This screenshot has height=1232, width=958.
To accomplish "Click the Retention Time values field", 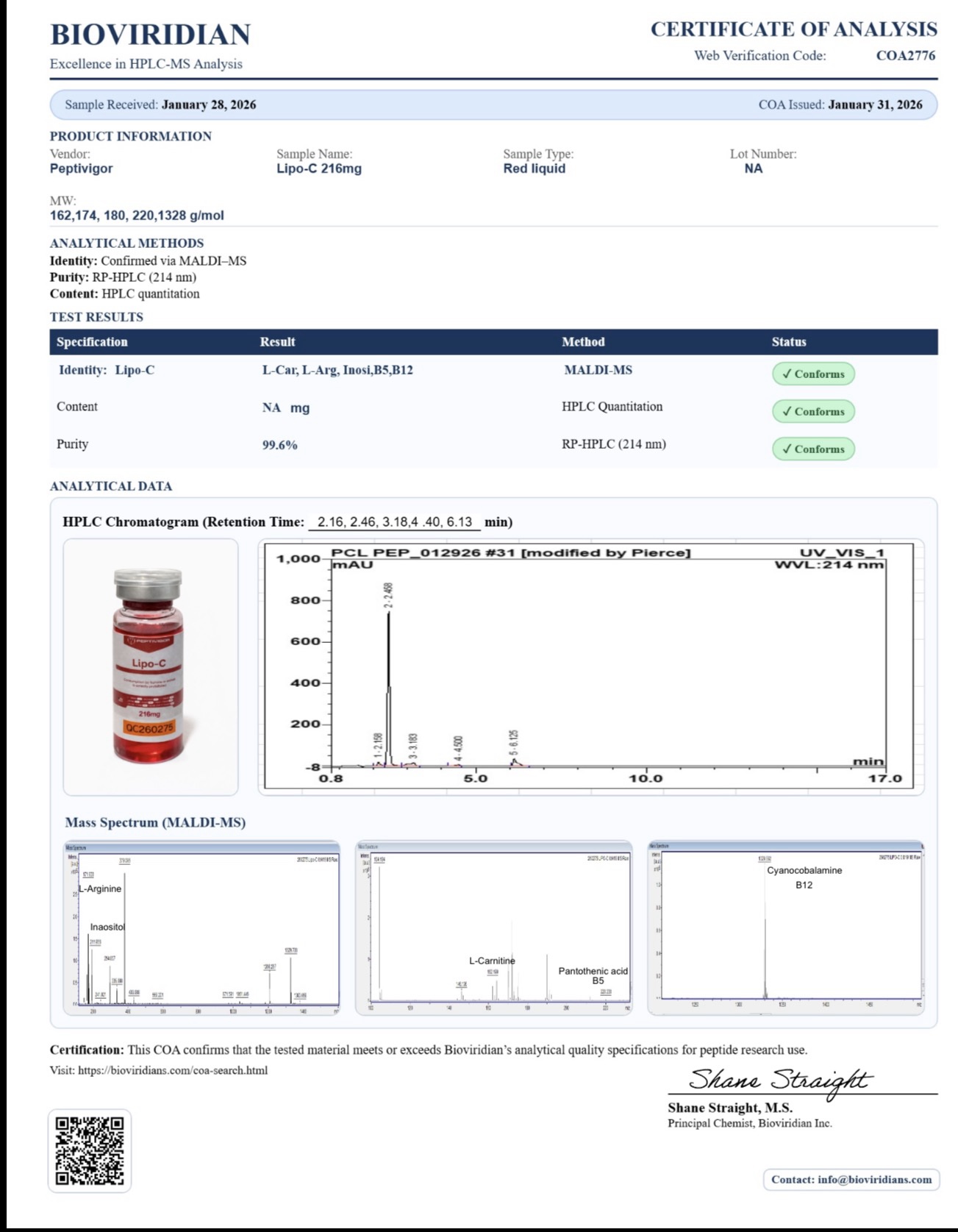I will tap(395, 522).
